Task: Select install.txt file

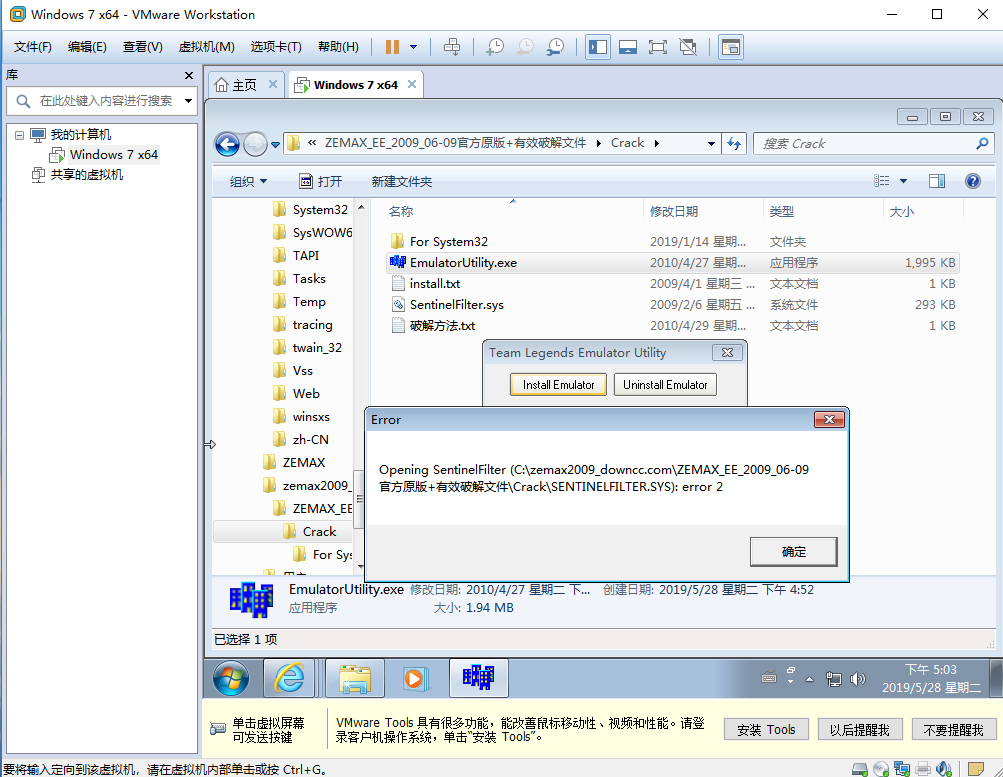Action: click(435, 284)
